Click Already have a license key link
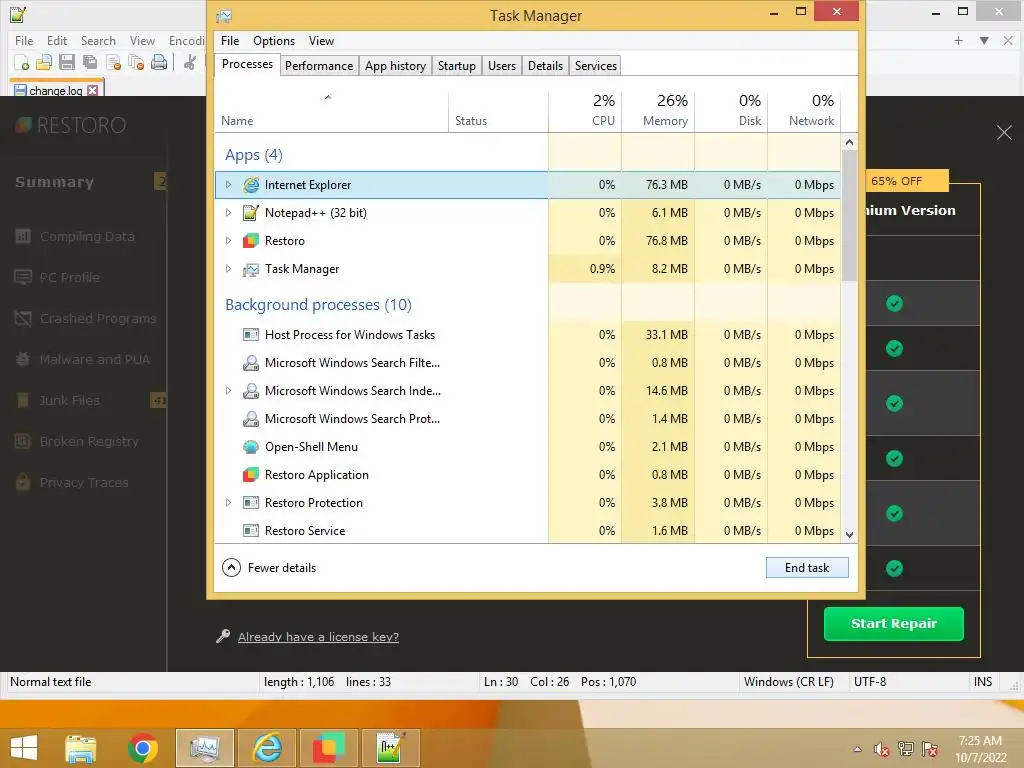This screenshot has width=1024, height=768. click(318, 637)
